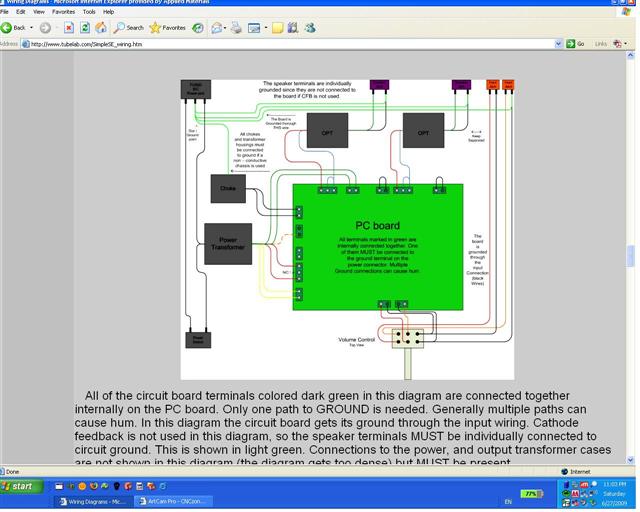Print the page with printer icon

(236, 28)
